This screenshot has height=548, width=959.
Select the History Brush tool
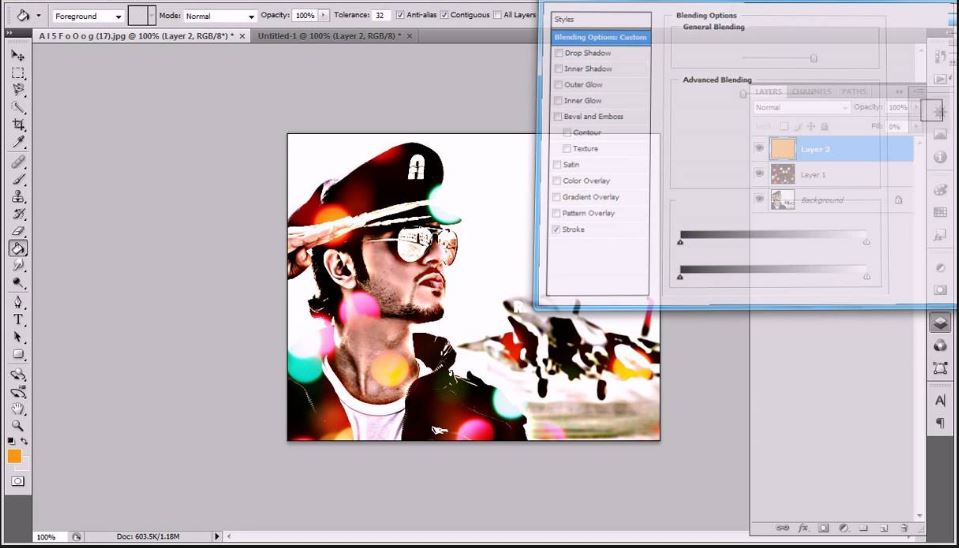coord(18,213)
